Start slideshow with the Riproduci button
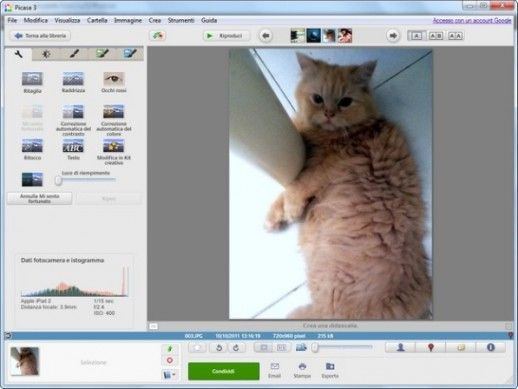The width and height of the screenshot is (518, 389). point(226,36)
